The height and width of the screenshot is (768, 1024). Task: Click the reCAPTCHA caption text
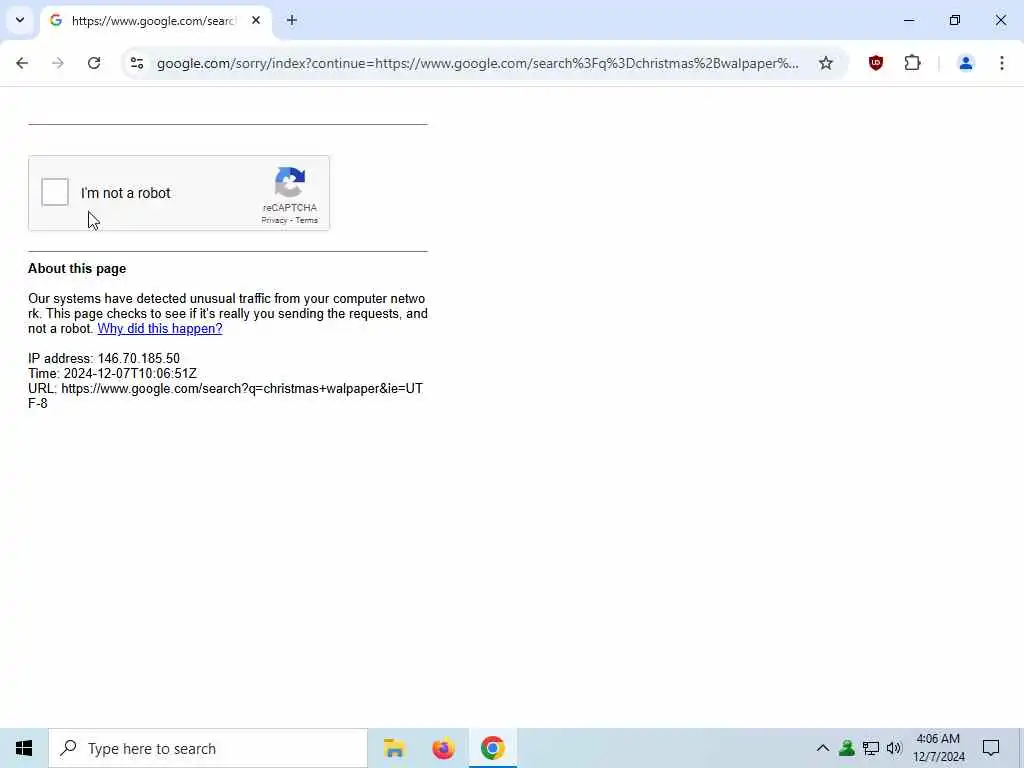pyautogui.click(x=290, y=208)
